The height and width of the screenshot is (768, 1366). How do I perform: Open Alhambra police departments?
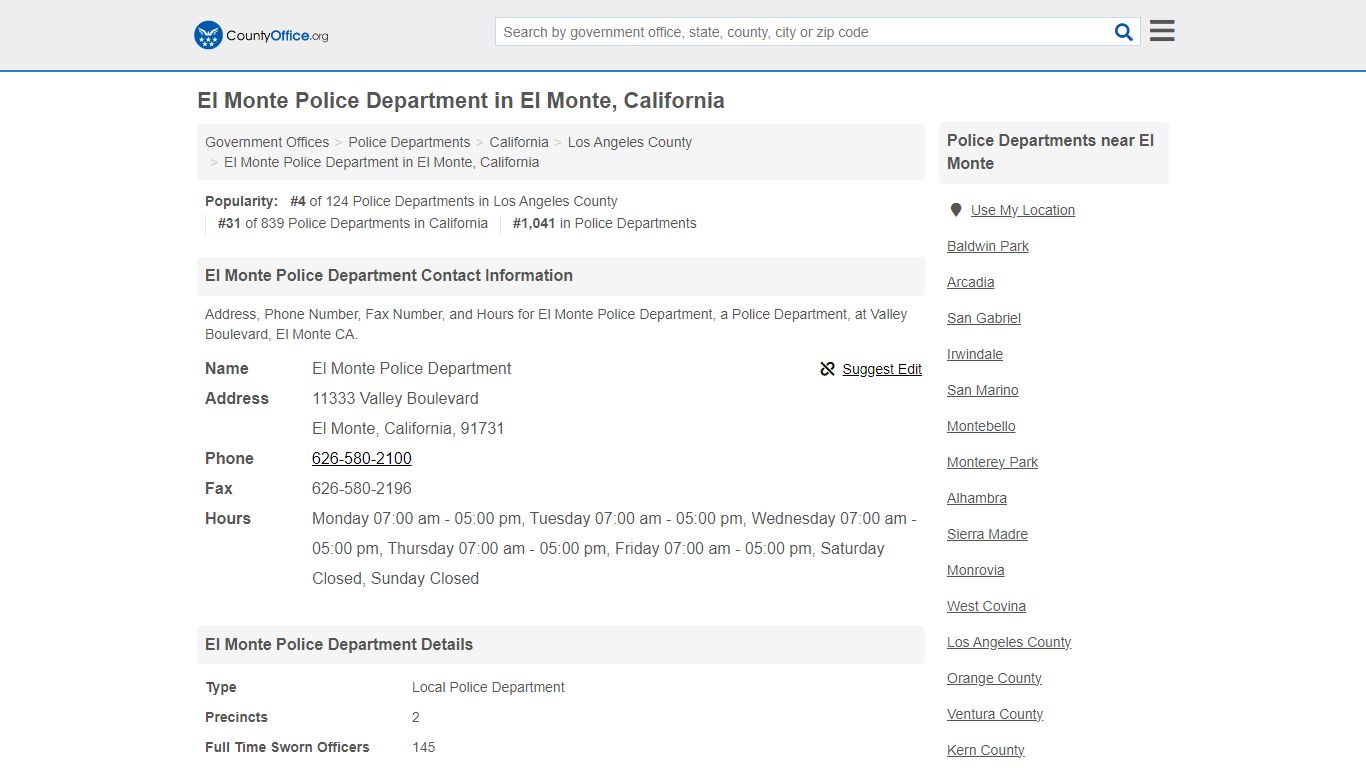977,498
